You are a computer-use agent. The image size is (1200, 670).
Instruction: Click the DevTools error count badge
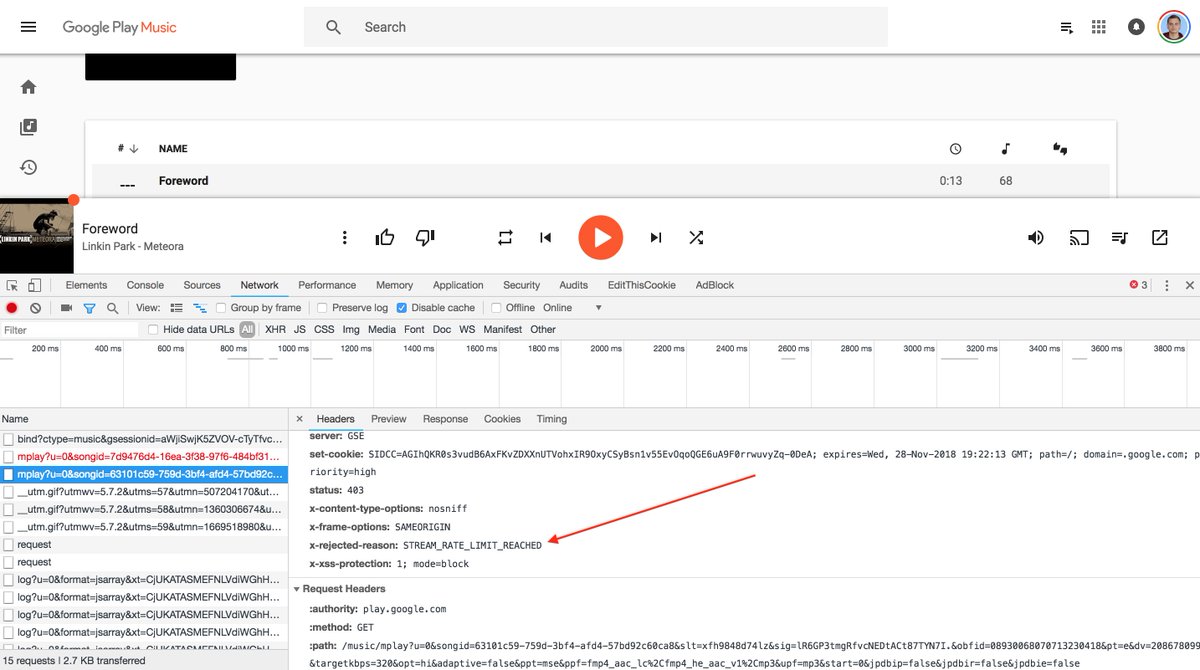click(x=1138, y=285)
